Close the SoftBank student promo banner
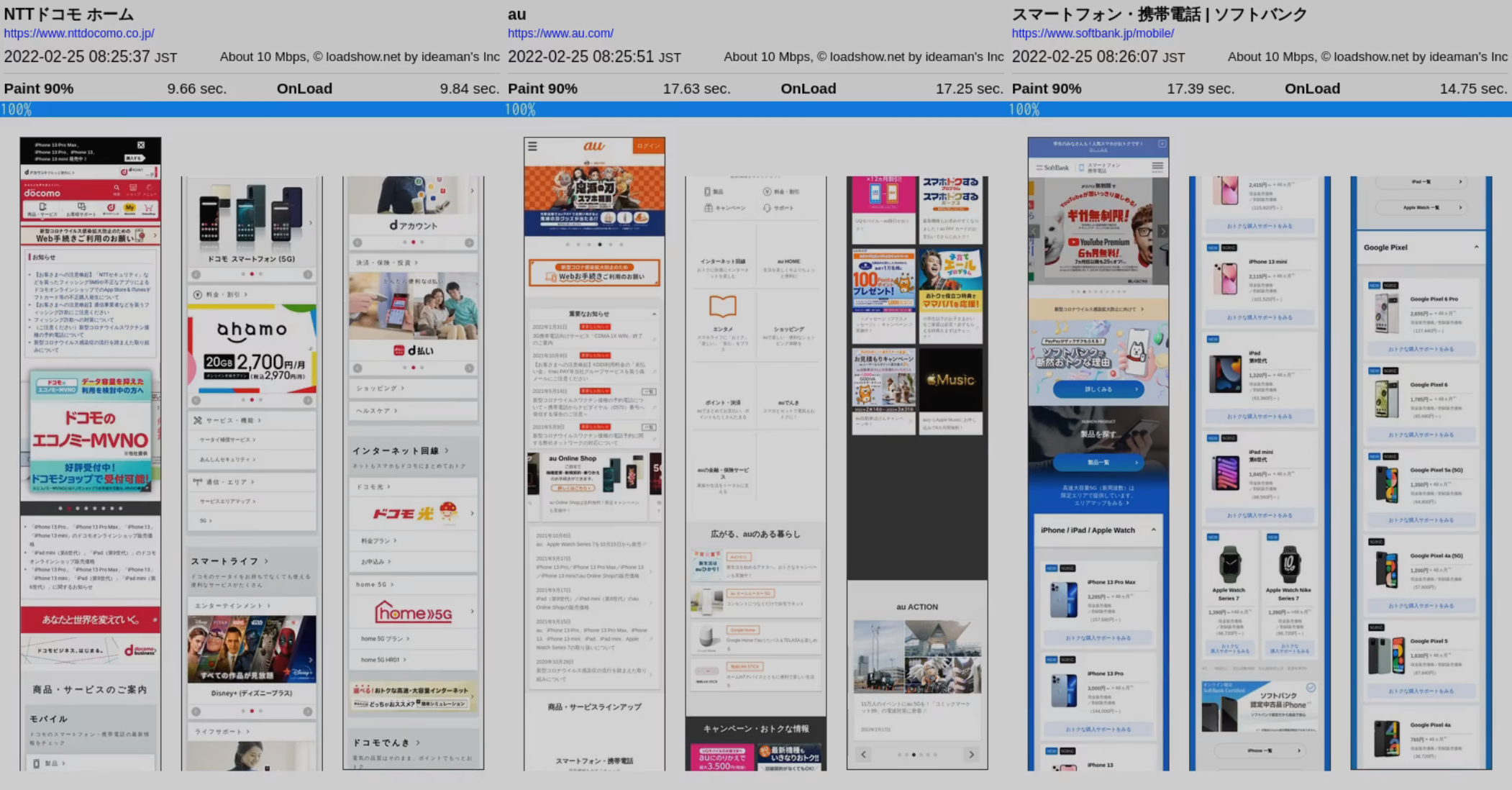The width and height of the screenshot is (1512, 790). coord(1162,144)
